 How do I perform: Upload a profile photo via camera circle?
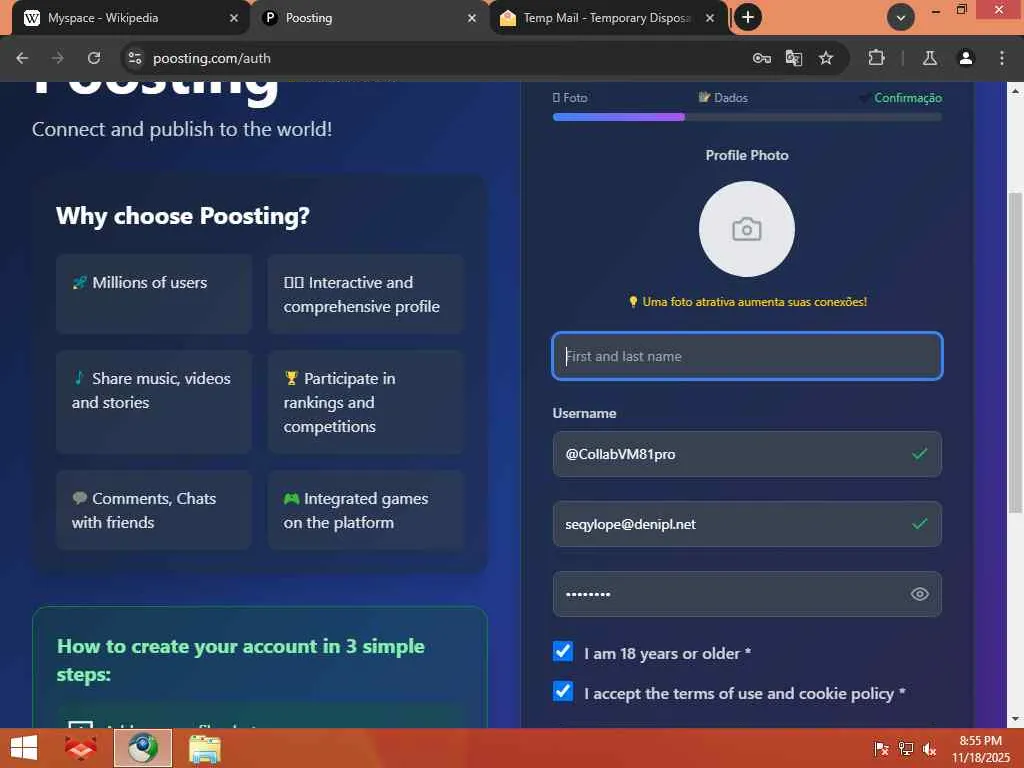point(746,229)
